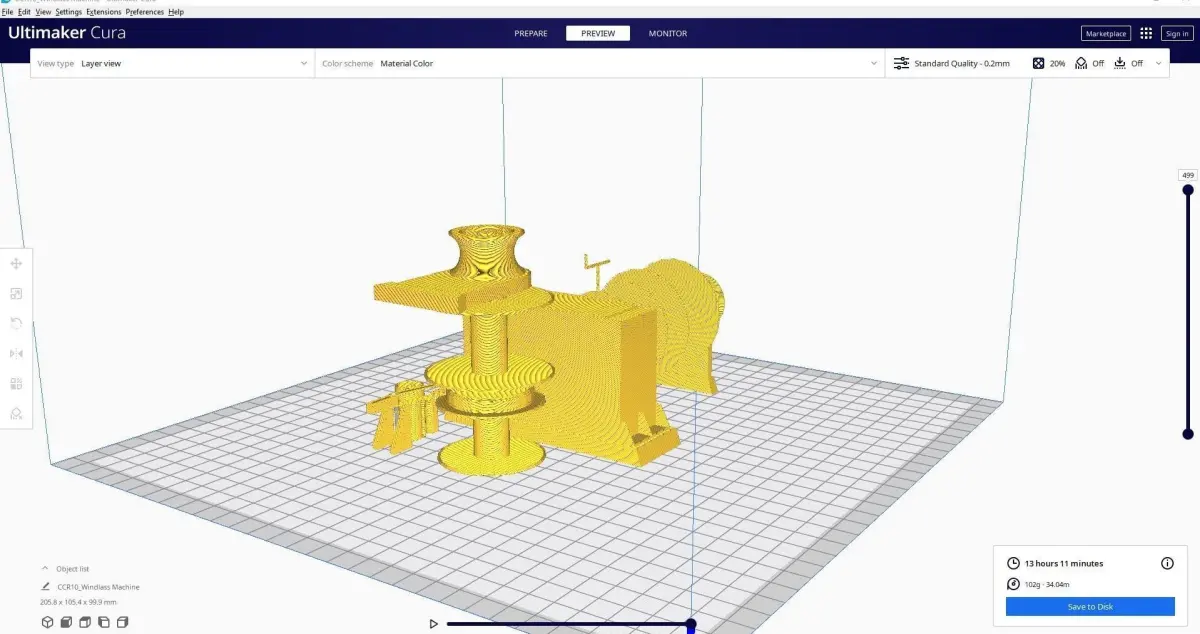Click the top handle of layer slider
Viewport: 1200px width, 634px height.
(1188, 189)
